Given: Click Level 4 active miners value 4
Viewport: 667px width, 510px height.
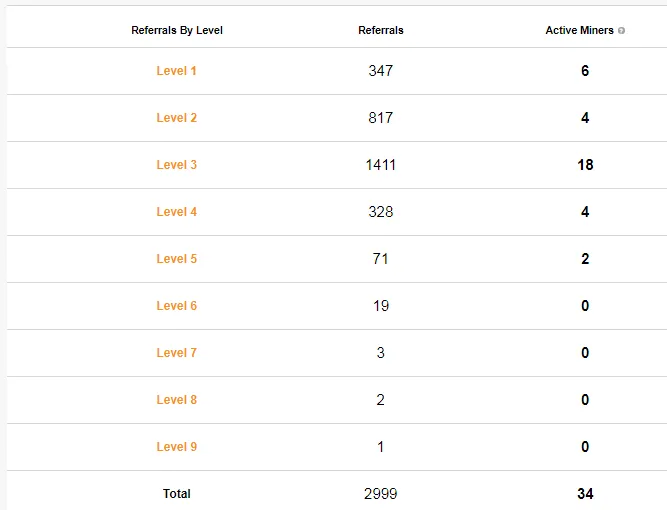Looking at the screenshot, I should [x=585, y=212].
